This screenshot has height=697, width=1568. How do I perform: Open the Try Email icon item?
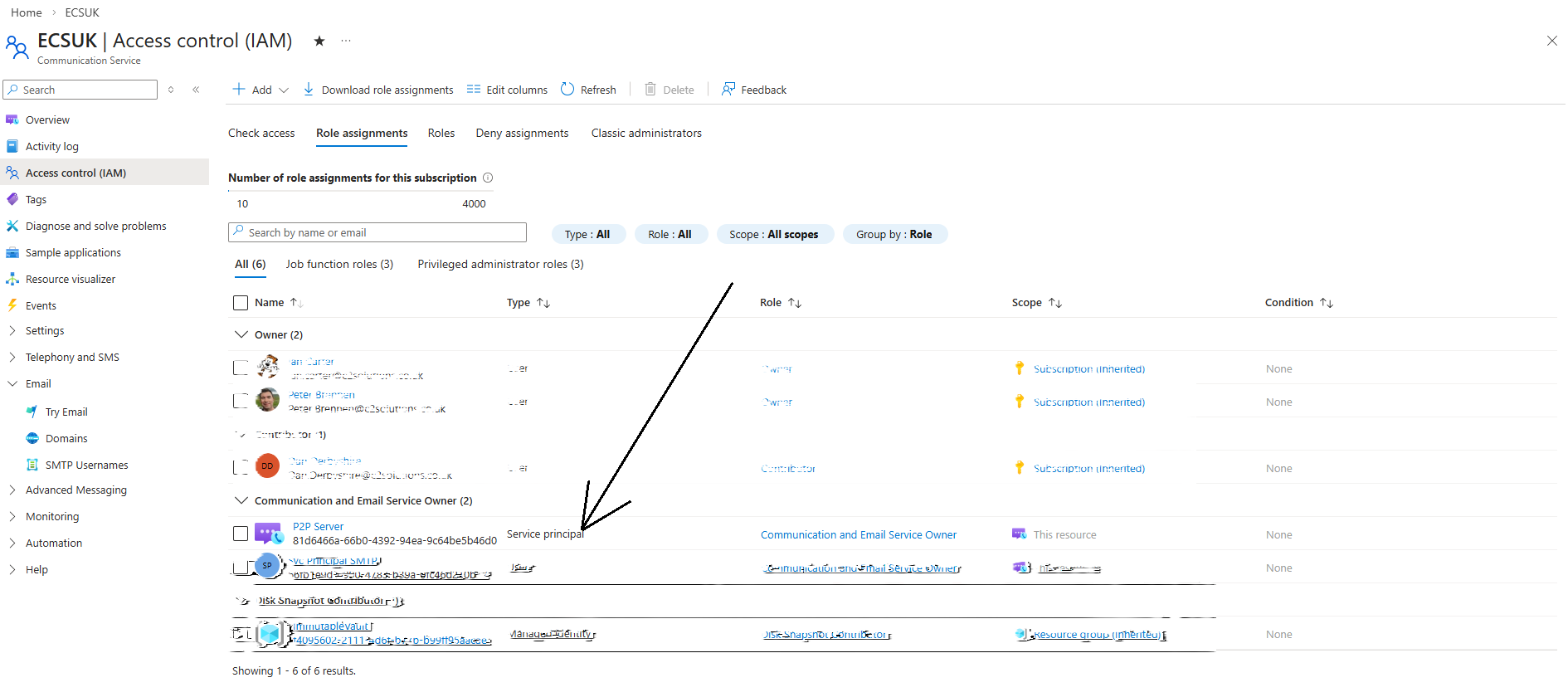pyautogui.click(x=32, y=412)
